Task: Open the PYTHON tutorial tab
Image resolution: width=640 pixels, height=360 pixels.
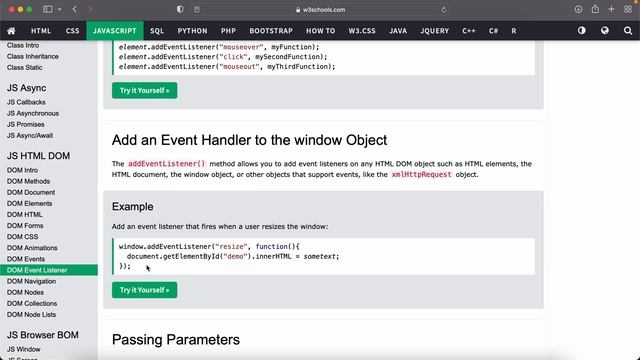Action: coord(192,31)
